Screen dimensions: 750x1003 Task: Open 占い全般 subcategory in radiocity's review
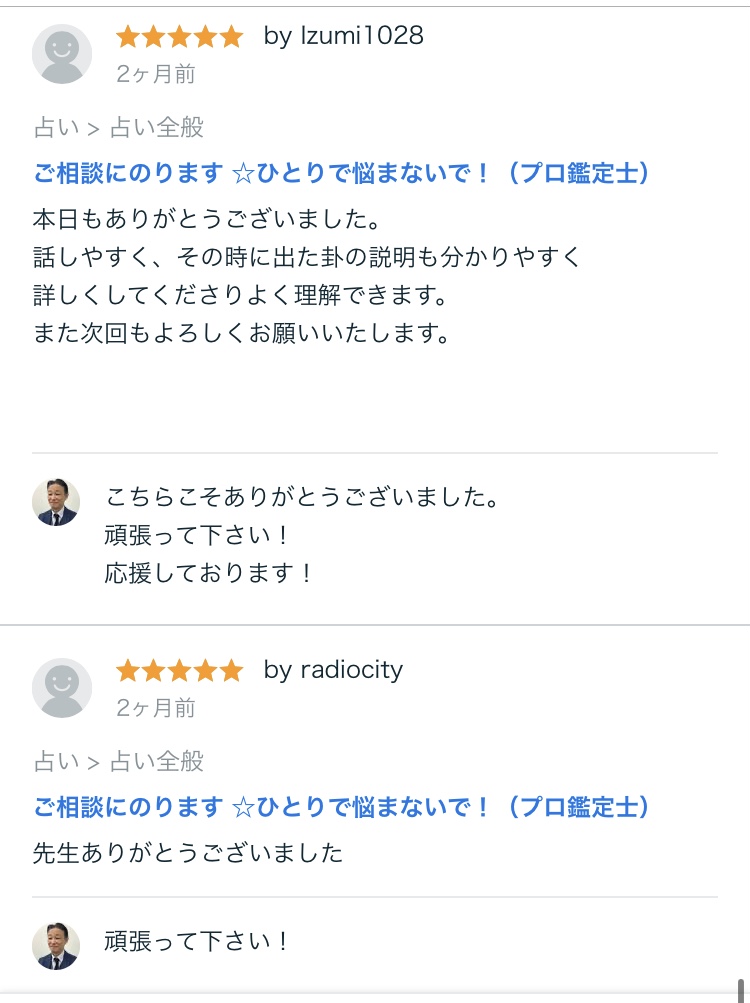[156, 762]
